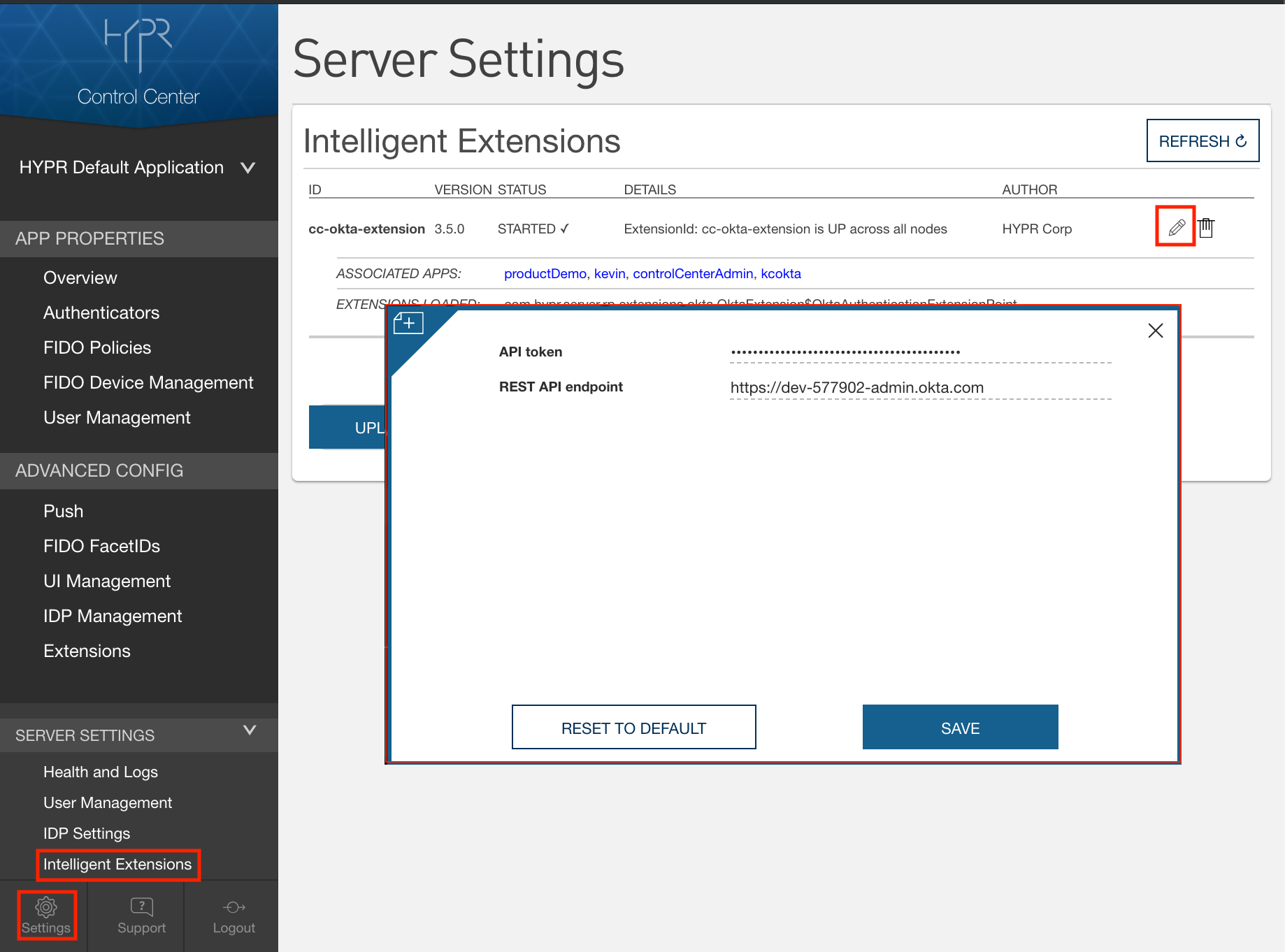
Task: Open Health and Logs
Action: [101, 772]
